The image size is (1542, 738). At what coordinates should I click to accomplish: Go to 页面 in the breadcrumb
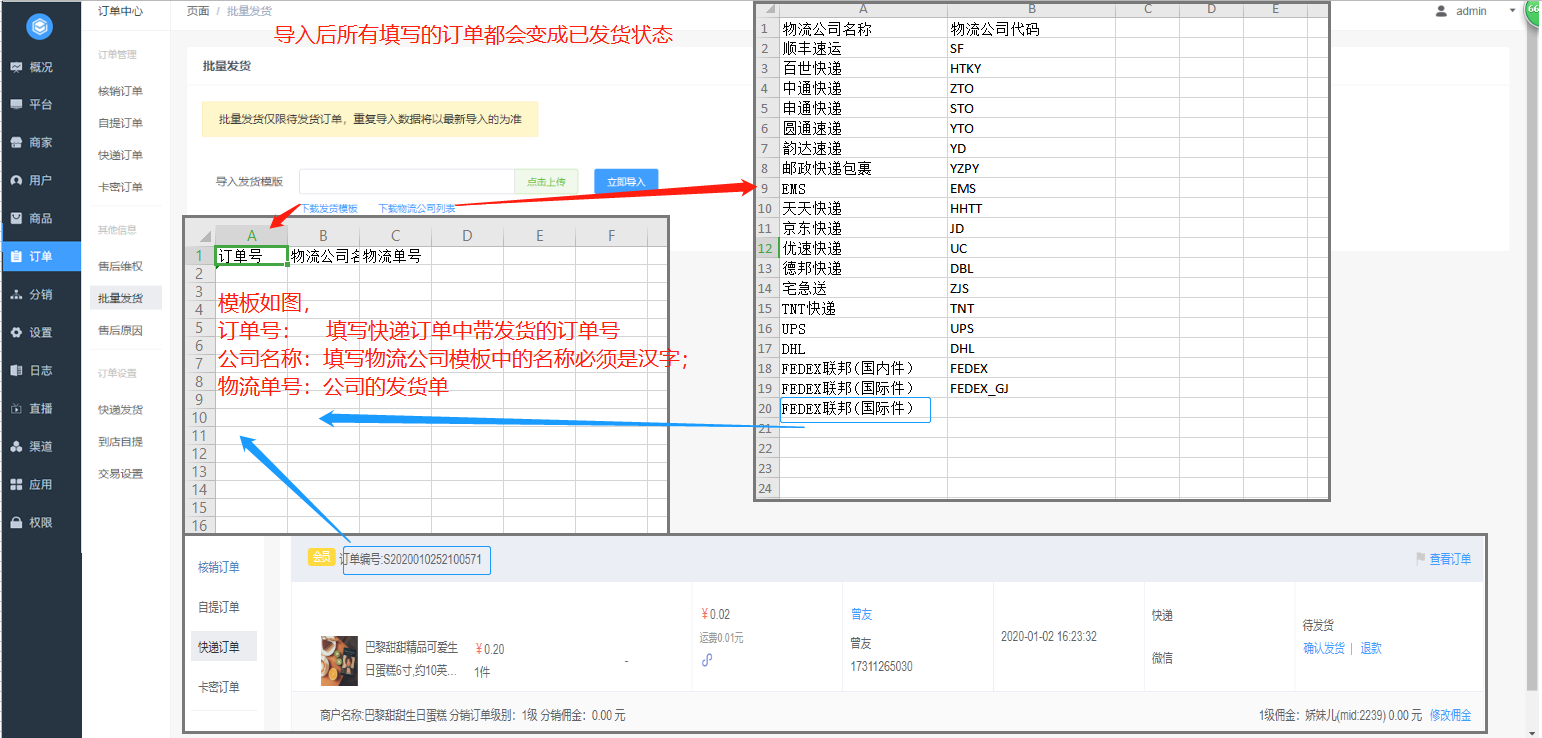tap(198, 10)
